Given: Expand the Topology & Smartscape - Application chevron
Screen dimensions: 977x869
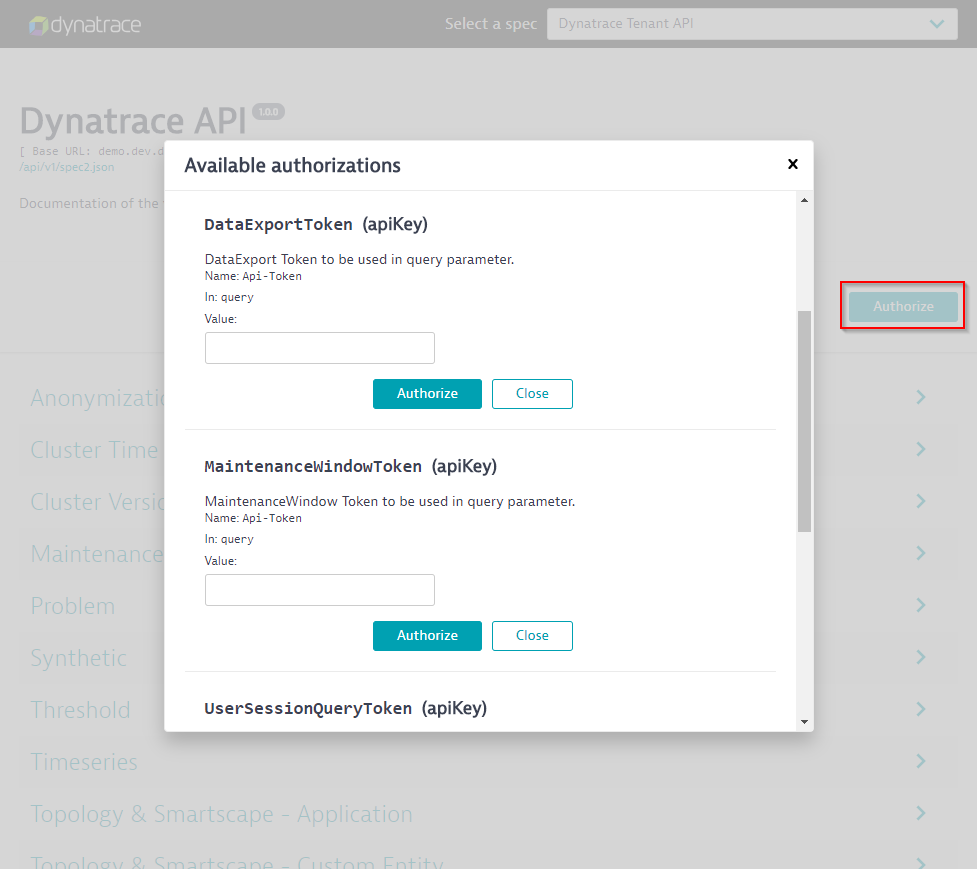Looking at the screenshot, I should [920, 813].
